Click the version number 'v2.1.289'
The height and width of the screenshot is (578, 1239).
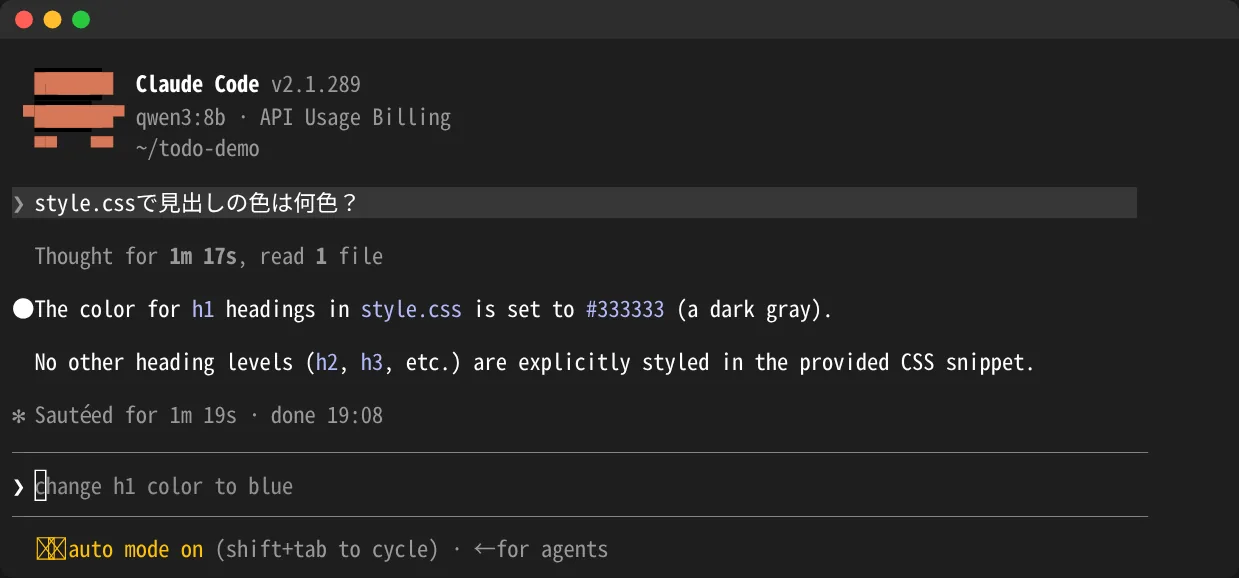point(316,85)
